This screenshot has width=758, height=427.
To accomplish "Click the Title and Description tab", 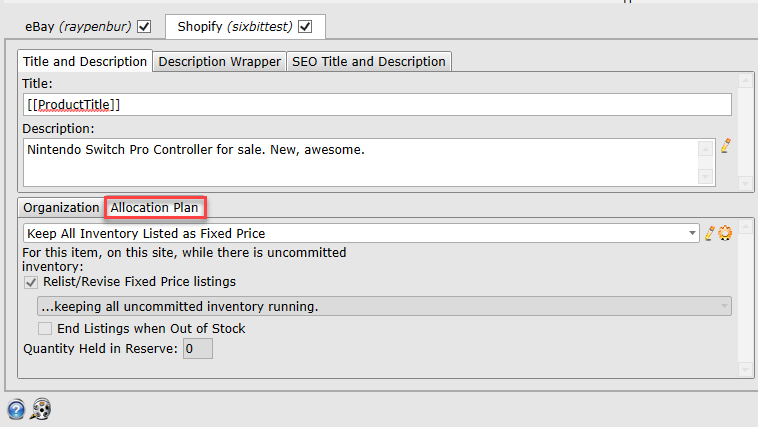I will click(x=85, y=61).
